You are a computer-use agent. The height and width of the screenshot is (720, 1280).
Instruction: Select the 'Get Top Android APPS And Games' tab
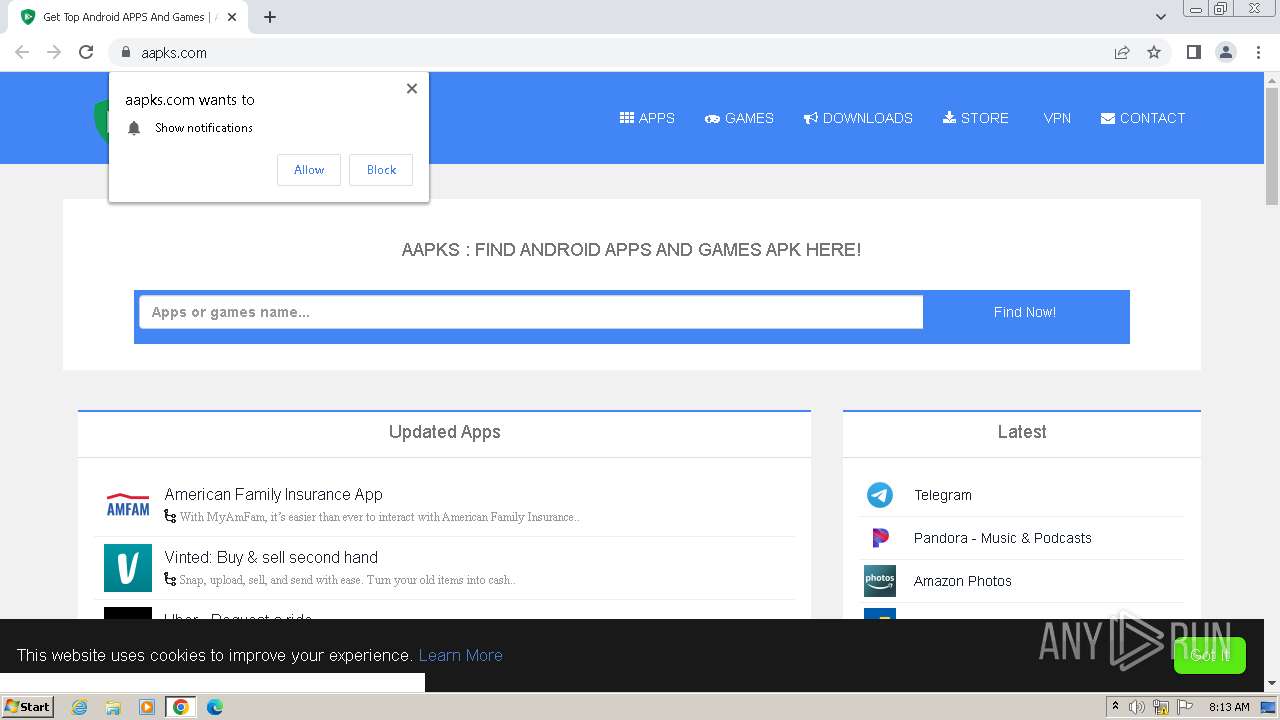pos(128,17)
